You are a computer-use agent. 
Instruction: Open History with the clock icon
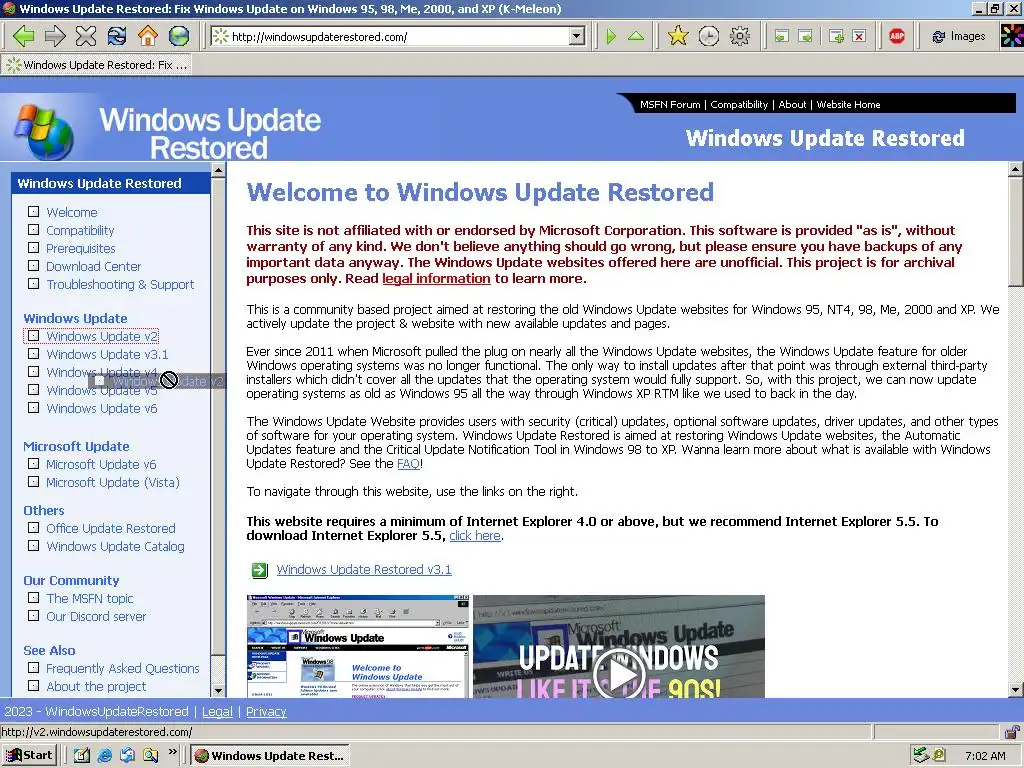tap(709, 36)
